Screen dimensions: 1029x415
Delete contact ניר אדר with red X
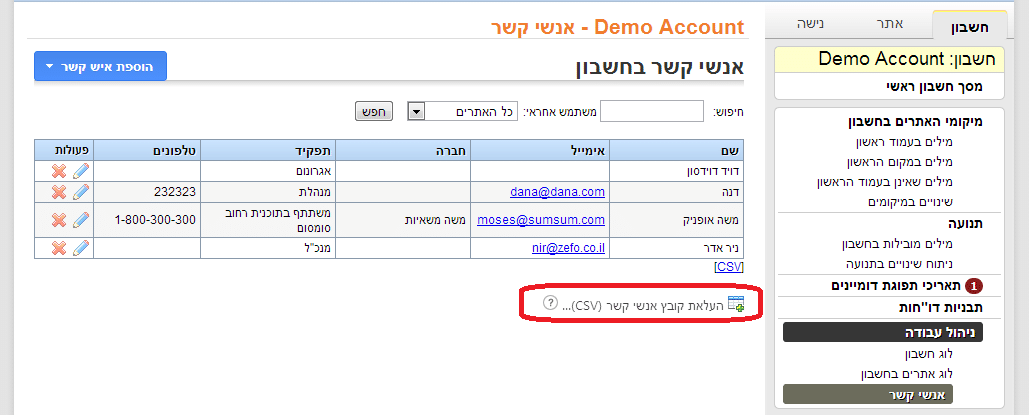point(59,248)
